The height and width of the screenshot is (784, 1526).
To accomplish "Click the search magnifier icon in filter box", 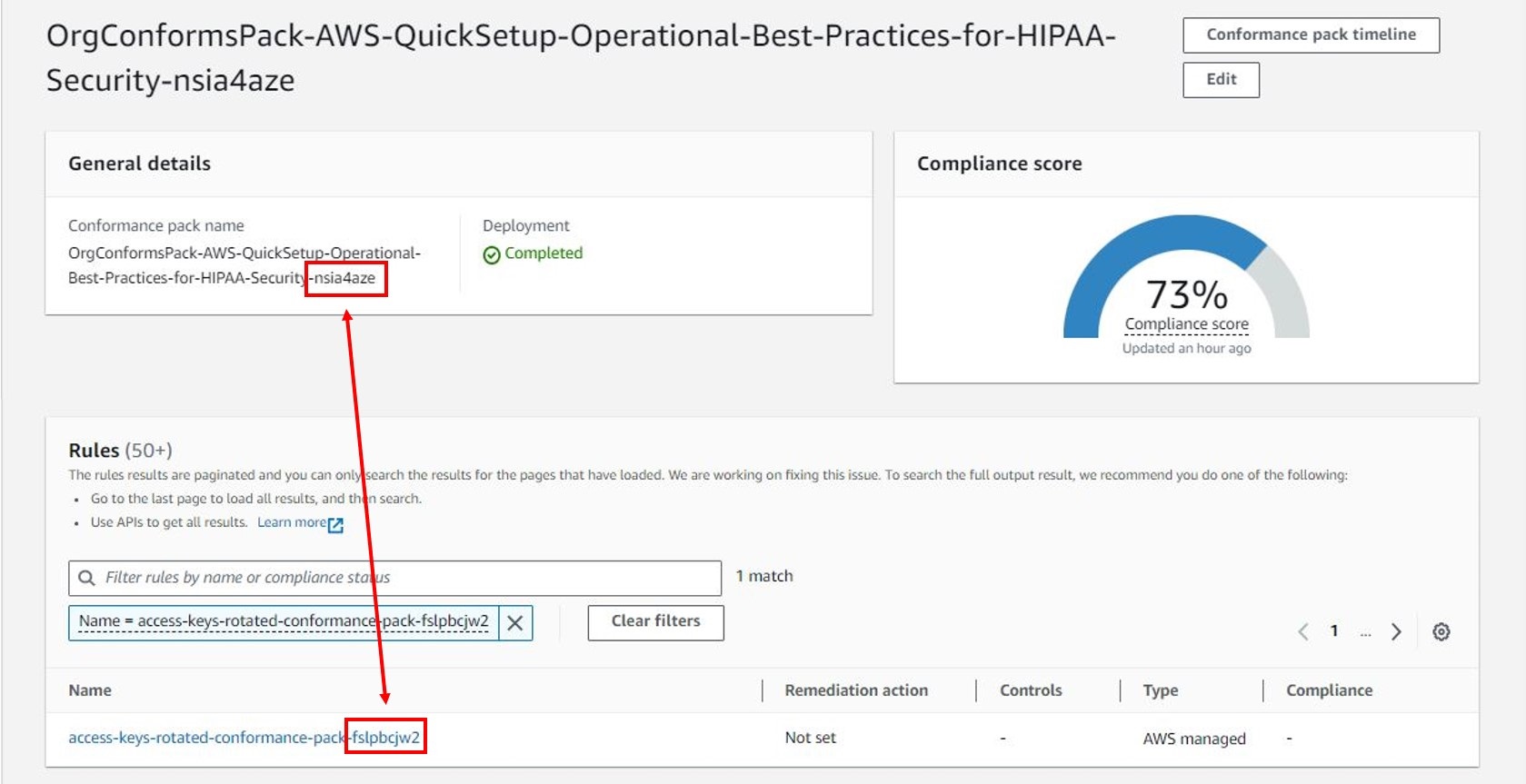I will click(x=87, y=578).
